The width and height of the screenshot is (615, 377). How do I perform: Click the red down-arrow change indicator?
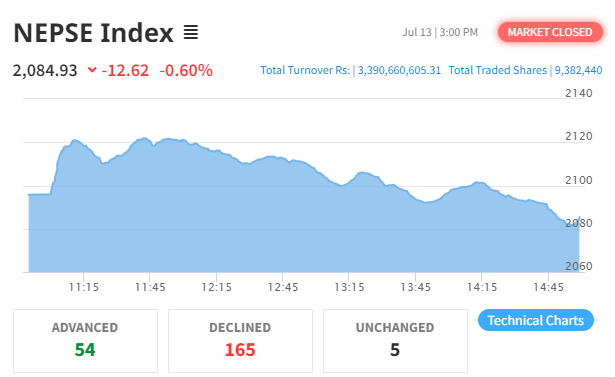92,70
